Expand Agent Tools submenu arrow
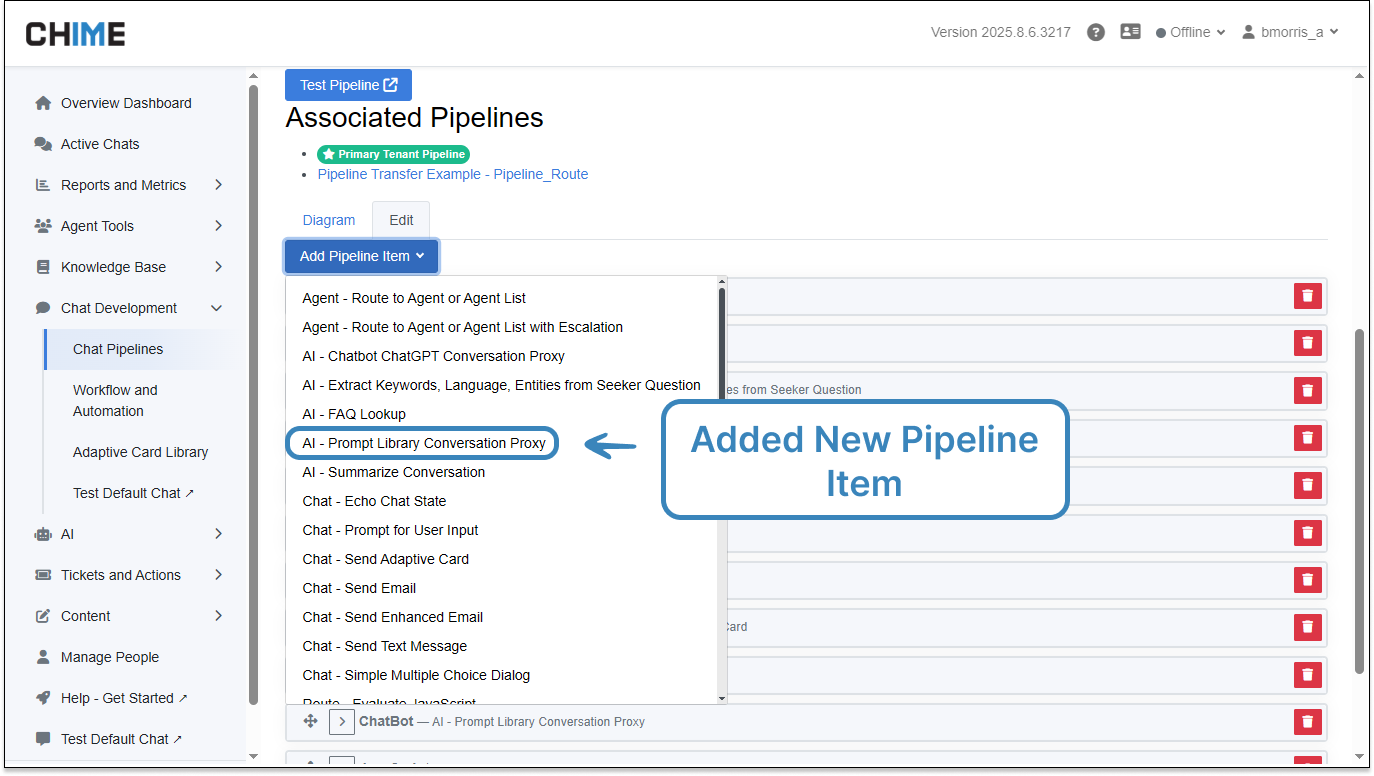 click(x=218, y=226)
